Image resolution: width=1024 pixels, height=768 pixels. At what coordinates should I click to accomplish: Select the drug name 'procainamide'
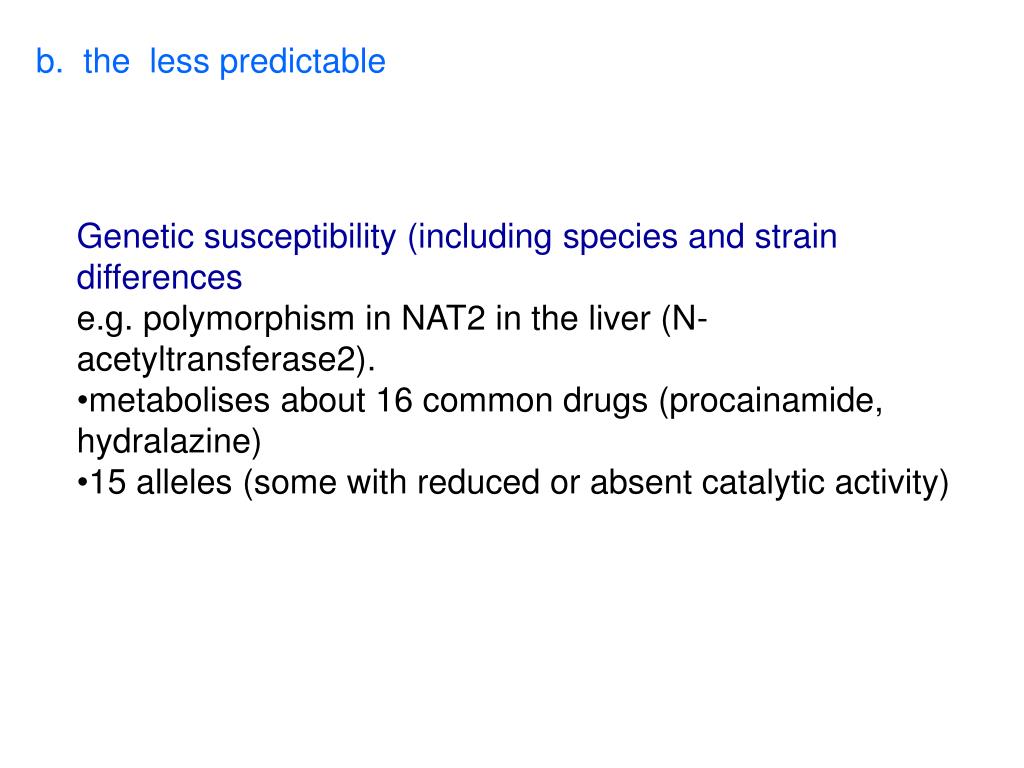click(x=771, y=402)
